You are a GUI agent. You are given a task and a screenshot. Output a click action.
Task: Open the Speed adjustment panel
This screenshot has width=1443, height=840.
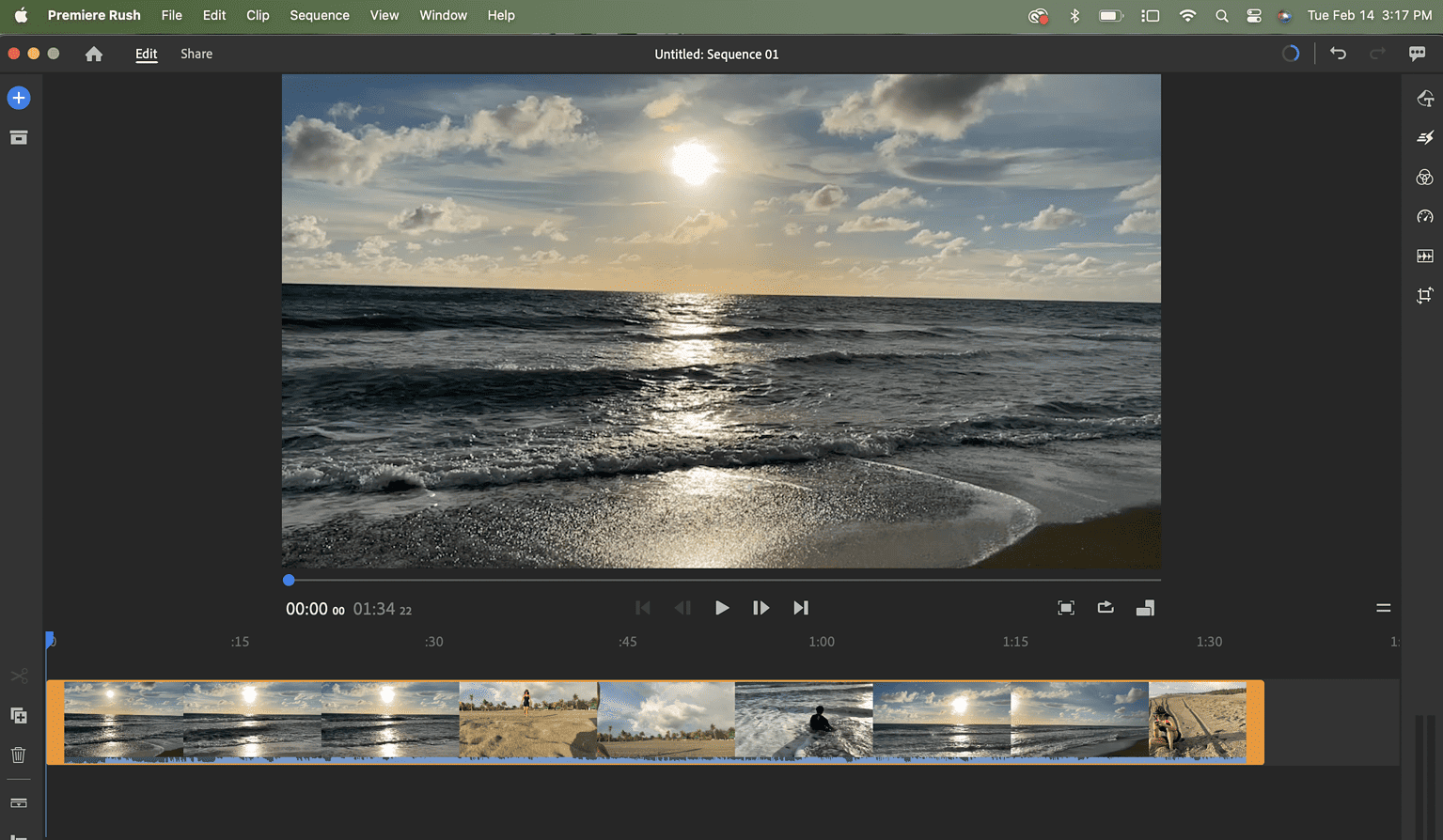[x=1425, y=216]
